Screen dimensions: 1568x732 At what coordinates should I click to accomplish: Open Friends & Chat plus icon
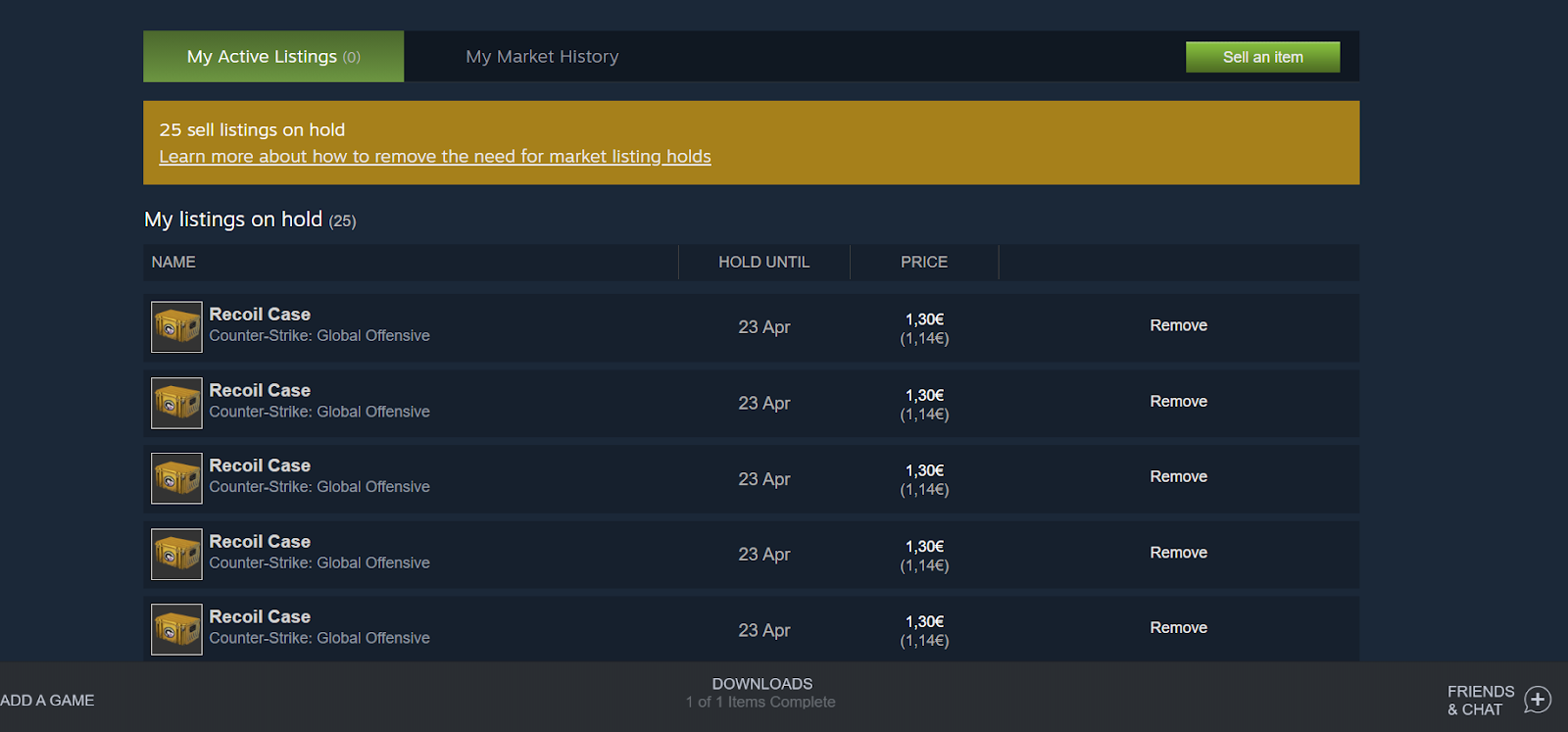pos(1538,700)
